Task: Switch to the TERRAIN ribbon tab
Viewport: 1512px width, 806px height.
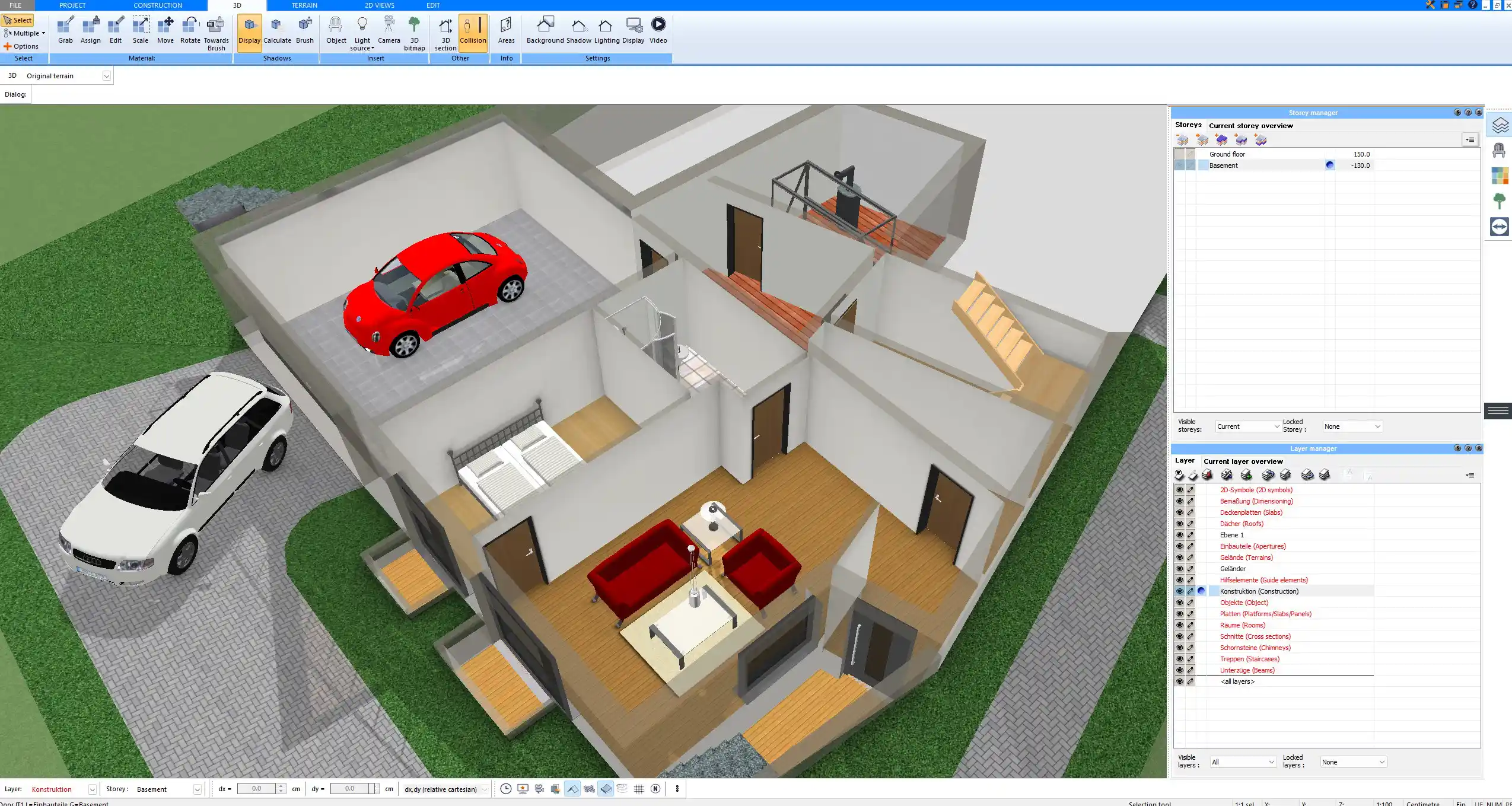Action: pyautogui.click(x=304, y=5)
